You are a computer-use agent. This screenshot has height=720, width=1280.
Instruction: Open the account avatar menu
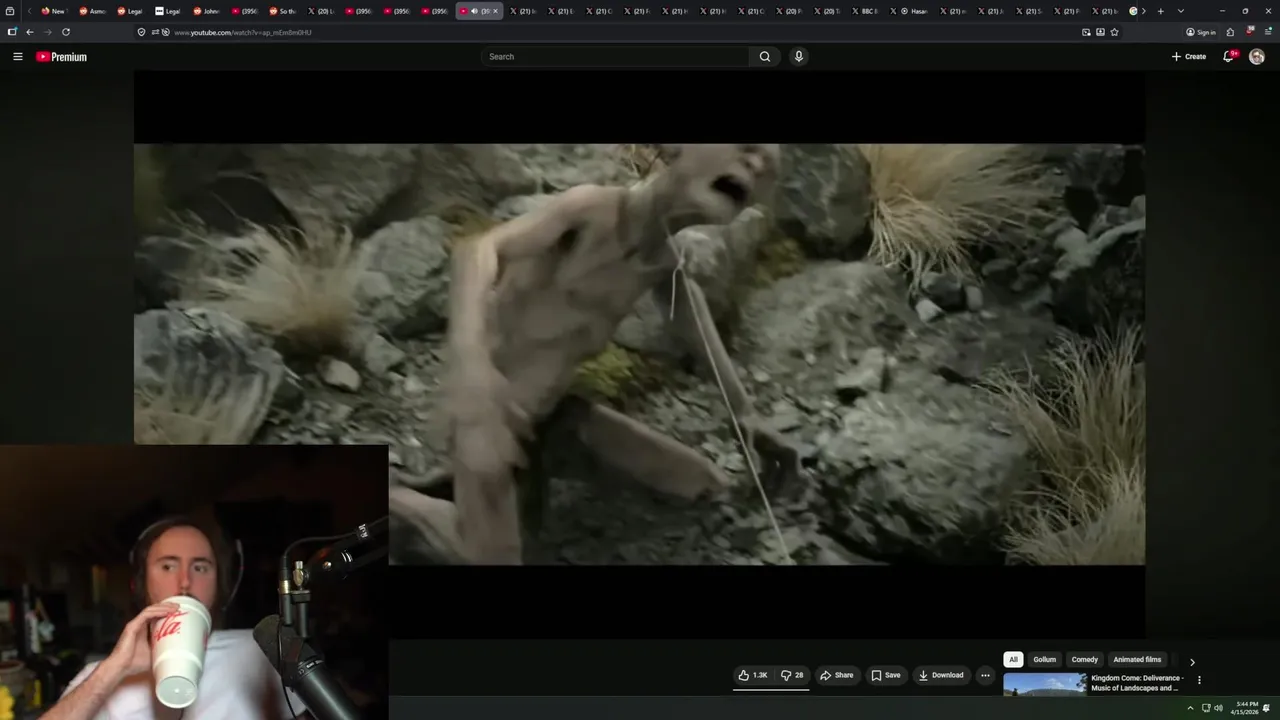(x=1257, y=57)
